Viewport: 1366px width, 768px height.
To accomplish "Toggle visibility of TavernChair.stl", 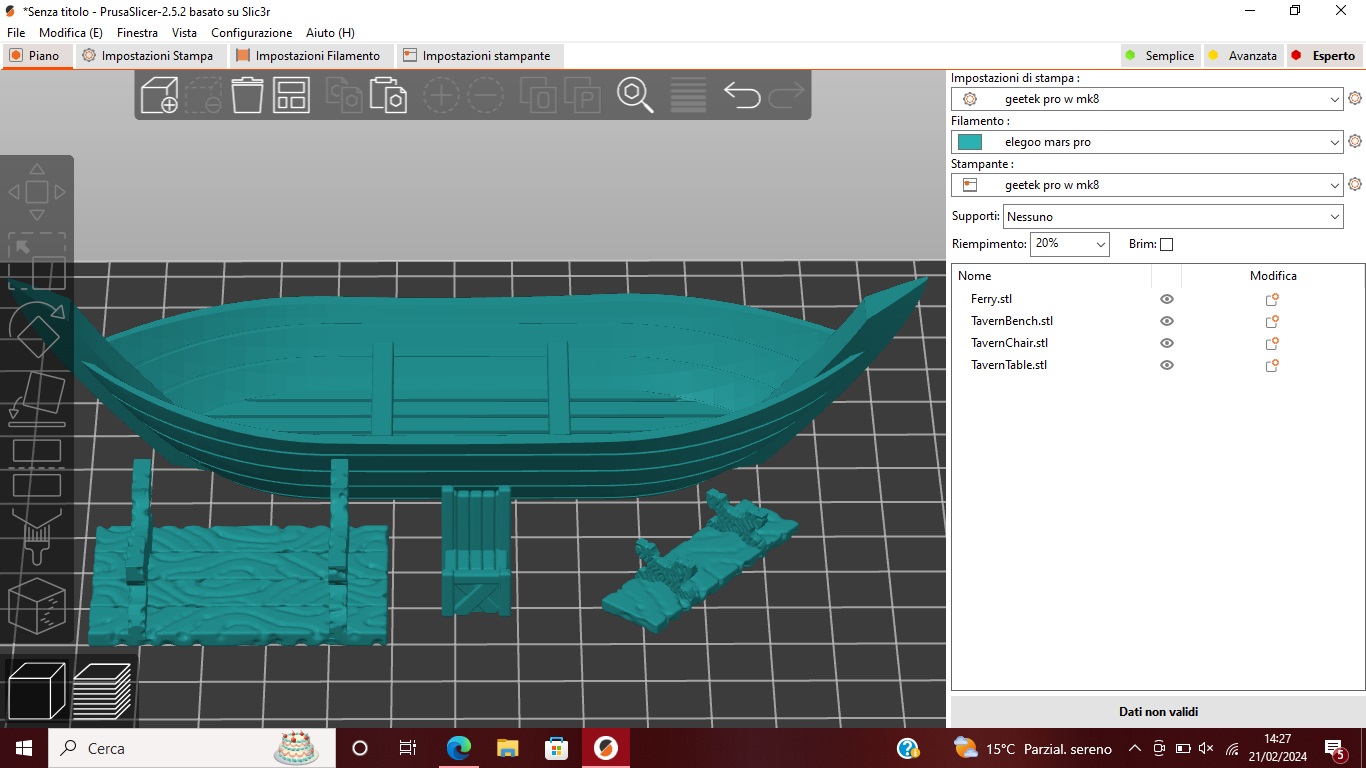I will 1167,343.
